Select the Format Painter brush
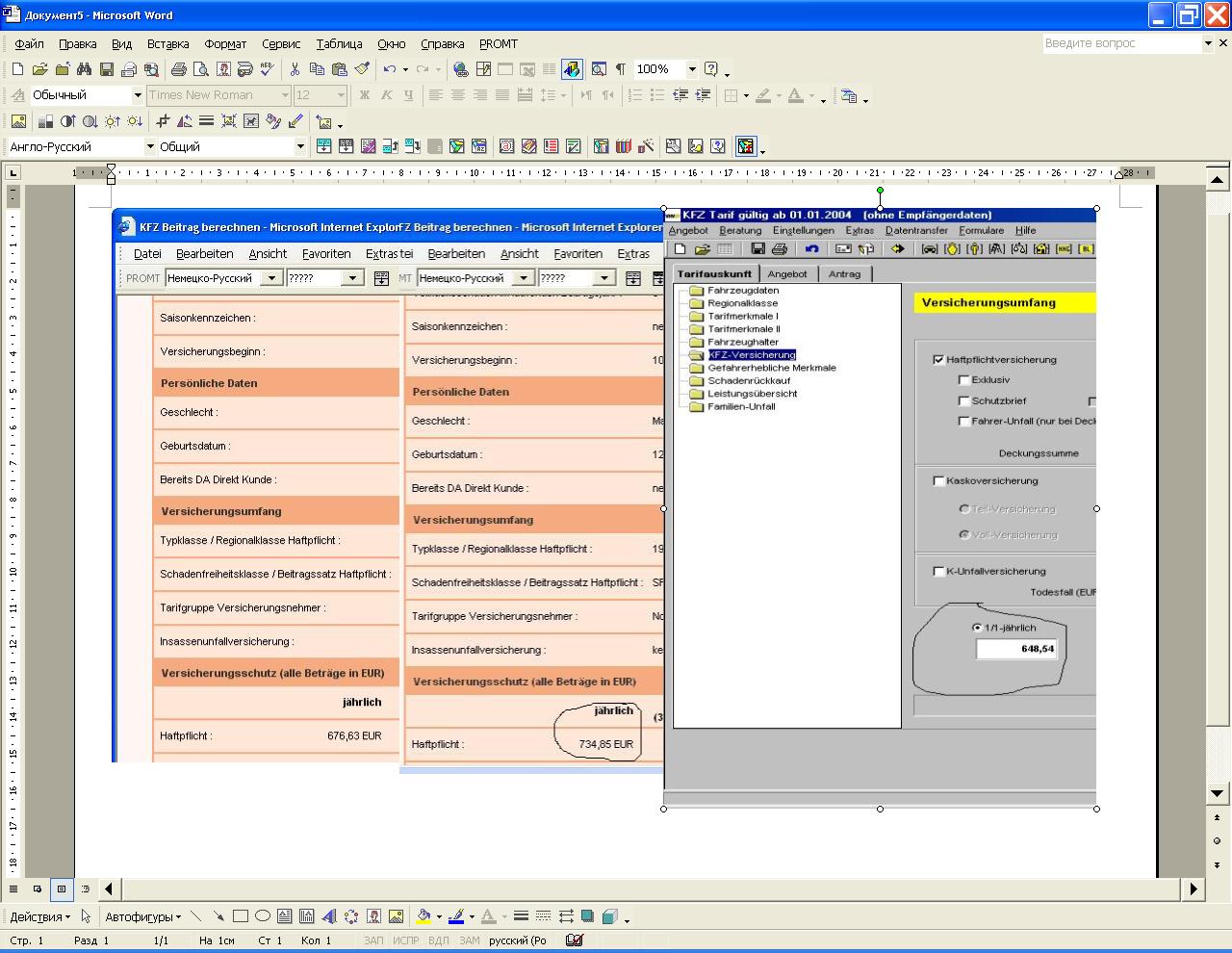The width and height of the screenshot is (1232, 953). tap(362, 69)
